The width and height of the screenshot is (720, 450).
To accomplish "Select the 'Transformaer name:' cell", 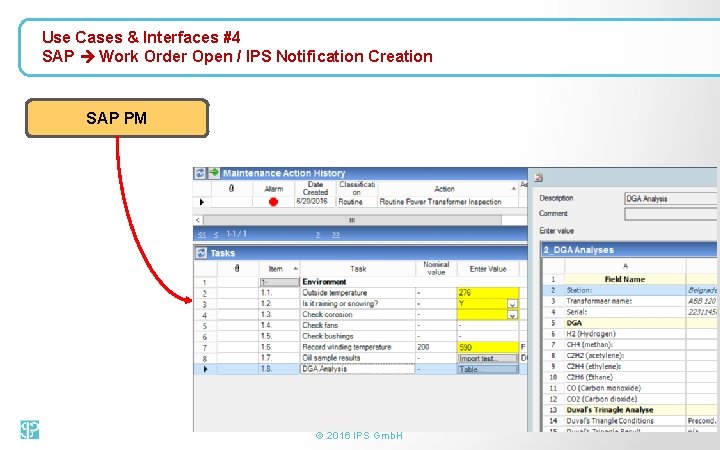I will [625, 301].
